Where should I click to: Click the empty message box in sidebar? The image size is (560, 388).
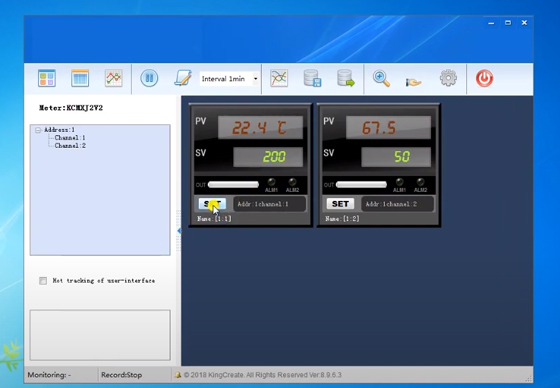[x=100, y=335]
